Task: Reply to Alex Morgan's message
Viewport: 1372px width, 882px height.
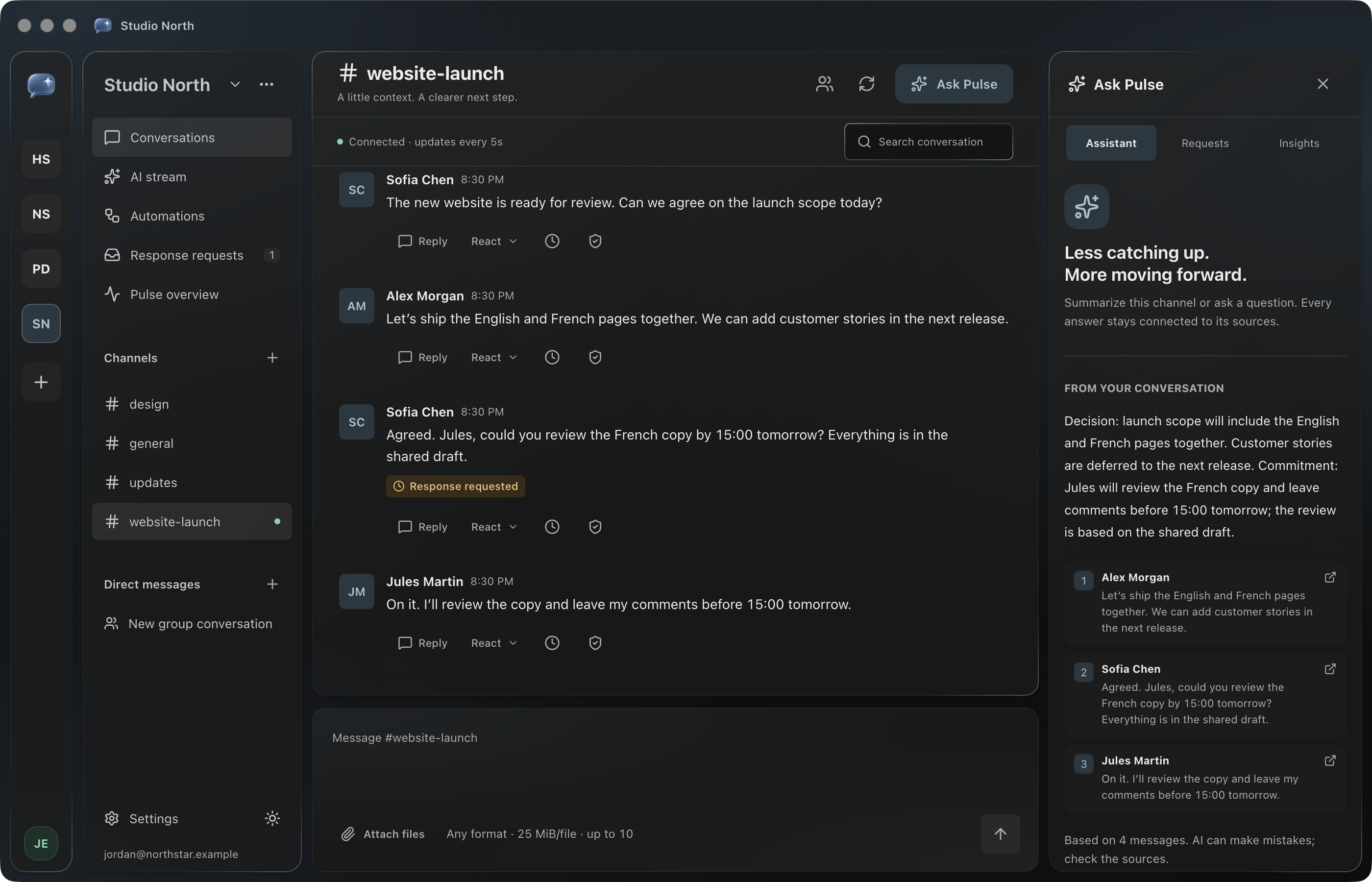Action: click(x=422, y=357)
